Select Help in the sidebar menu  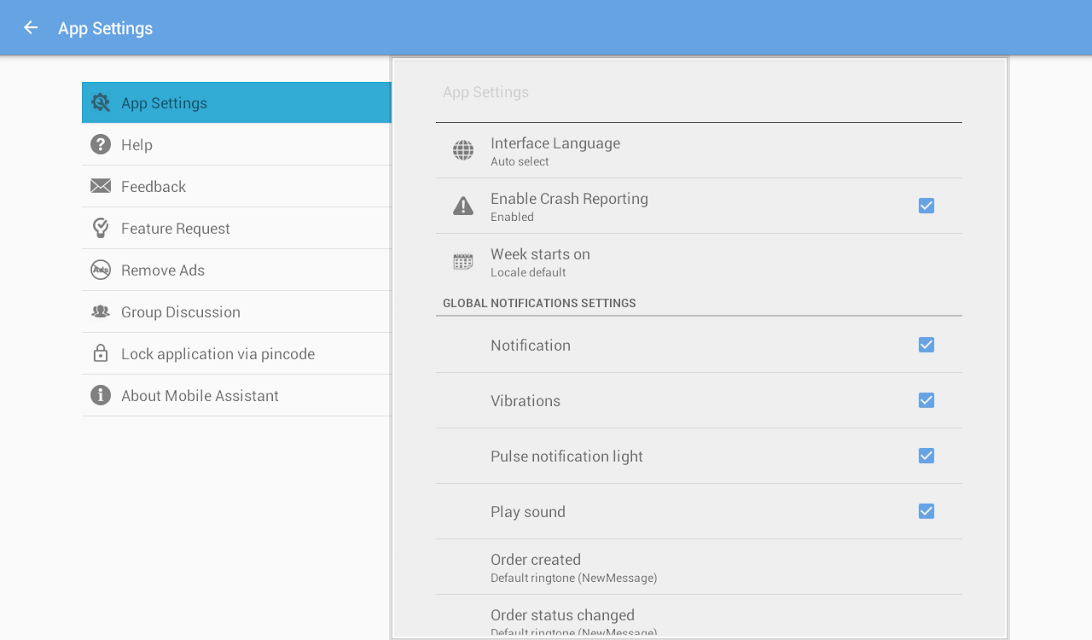pos(236,144)
